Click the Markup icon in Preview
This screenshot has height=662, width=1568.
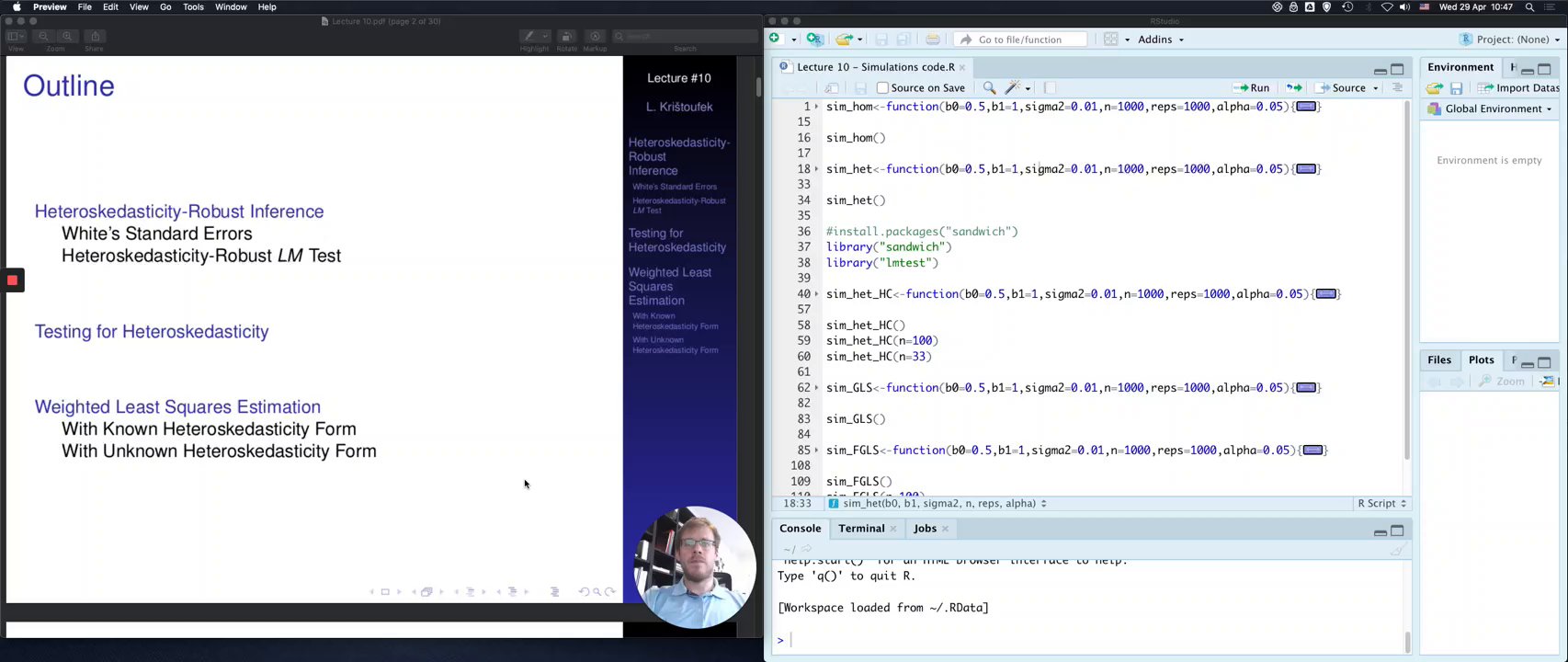coord(595,36)
